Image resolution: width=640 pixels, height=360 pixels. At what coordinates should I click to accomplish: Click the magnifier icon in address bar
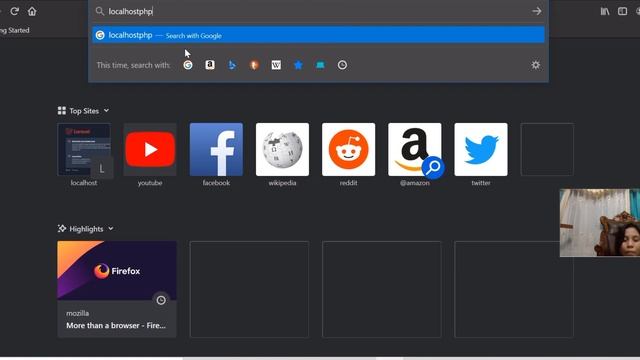pos(100,11)
